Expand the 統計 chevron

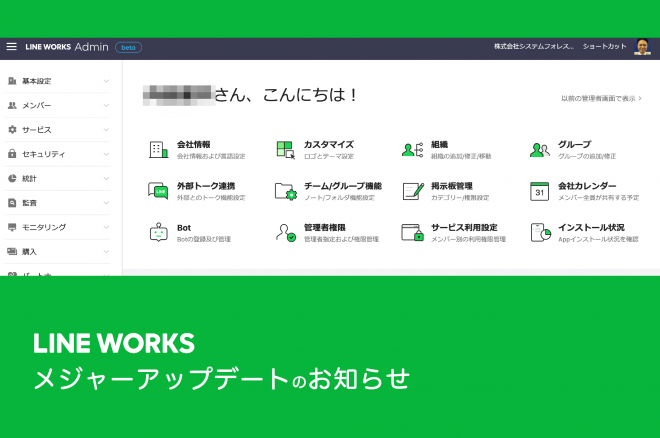tap(106, 178)
